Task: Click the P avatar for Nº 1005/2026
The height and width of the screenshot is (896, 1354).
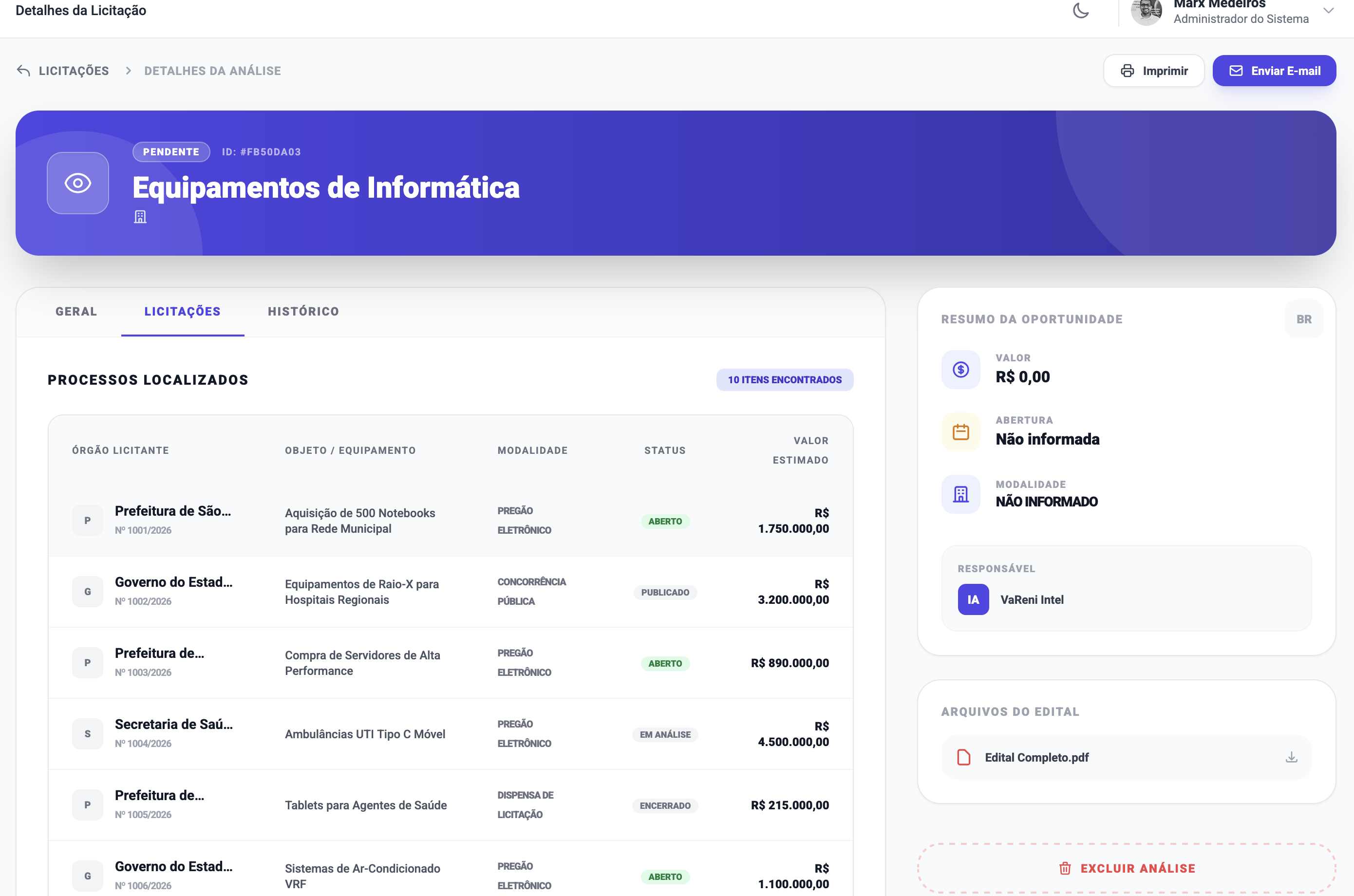Action: tap(88, 805)
